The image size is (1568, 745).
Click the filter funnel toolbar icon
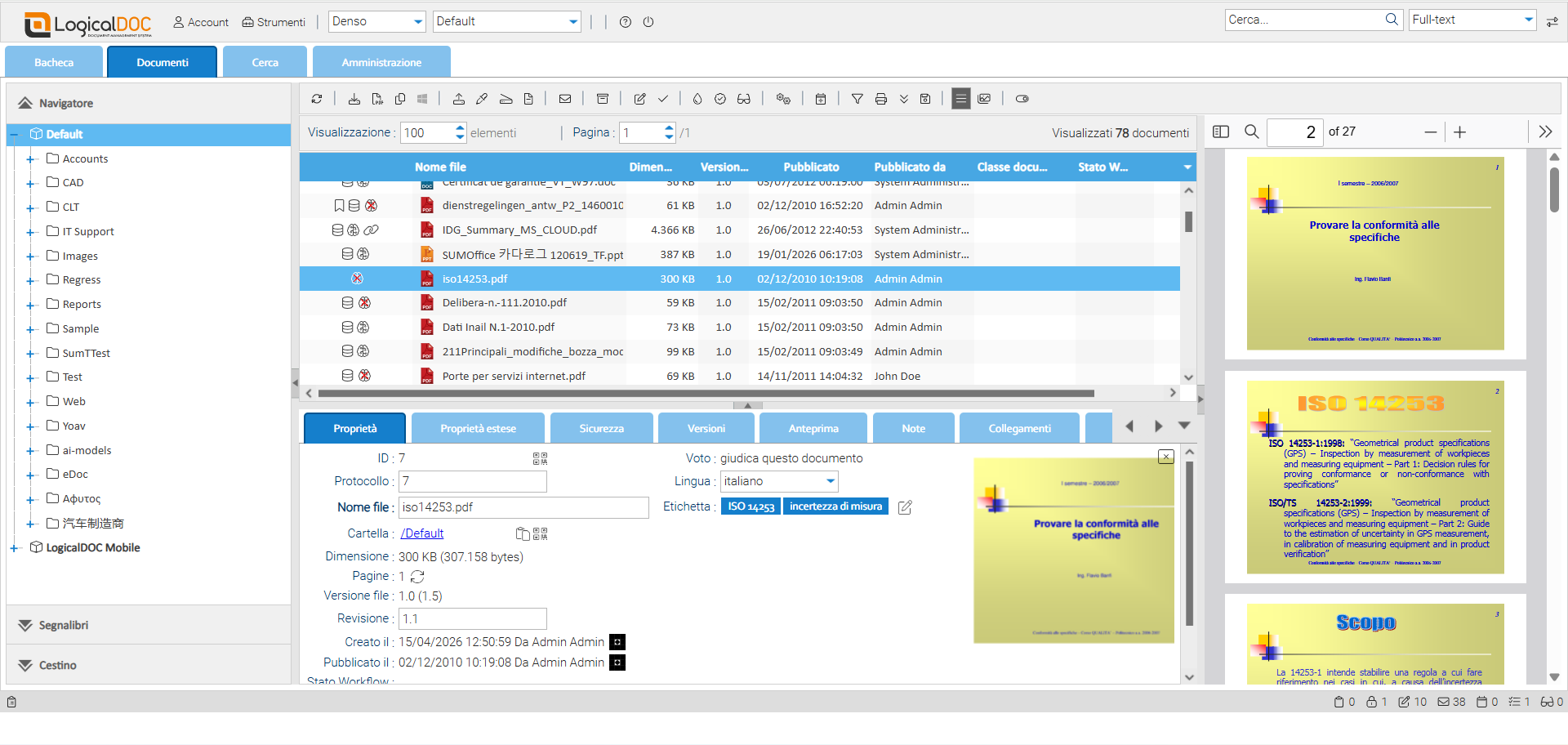coord(857,99)
